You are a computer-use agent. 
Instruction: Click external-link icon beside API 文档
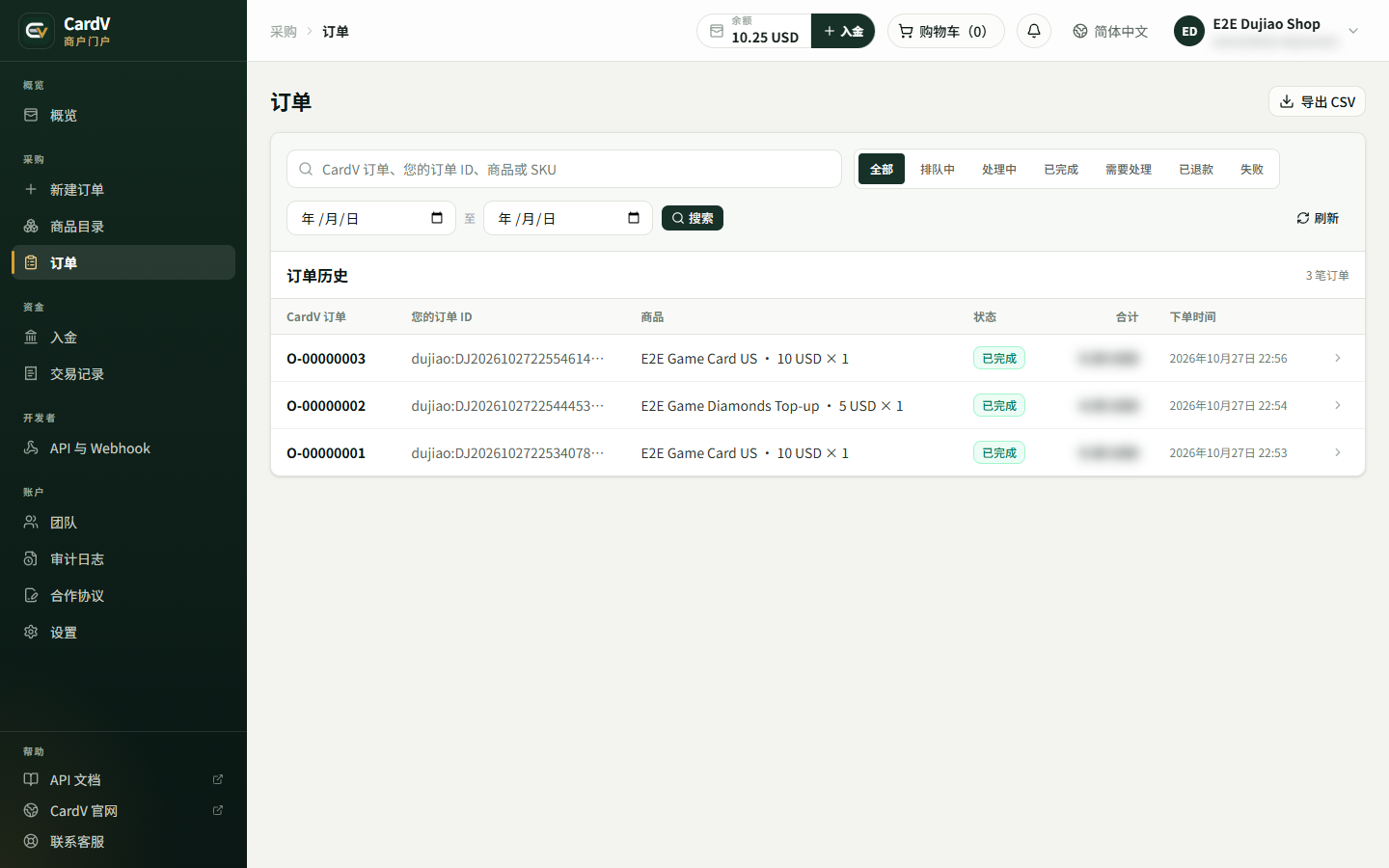[x=218, y=779]
